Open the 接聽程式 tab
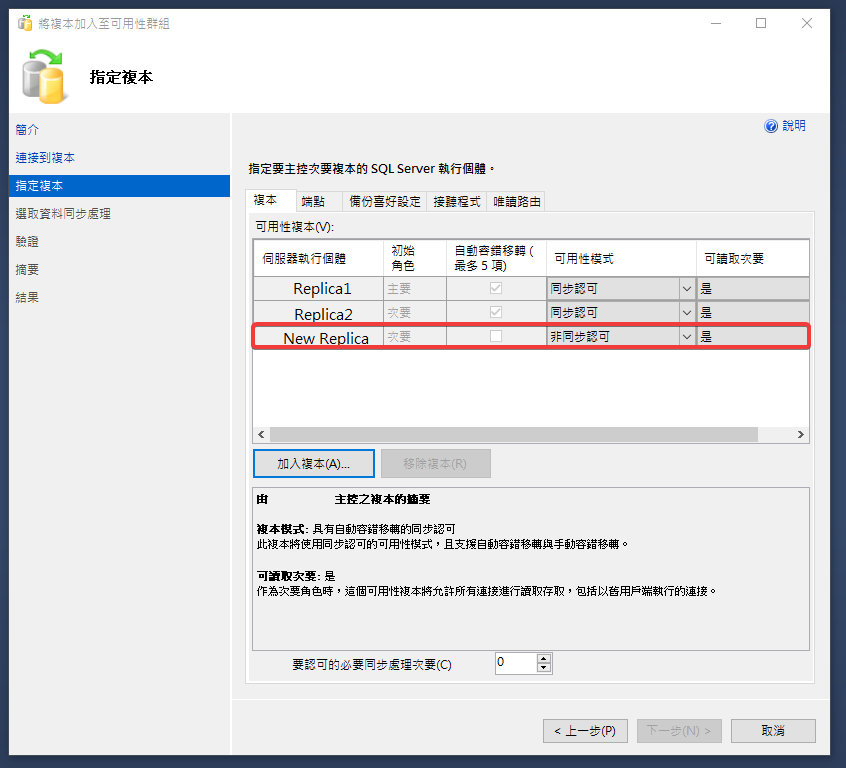 click(x=457, y=201)
